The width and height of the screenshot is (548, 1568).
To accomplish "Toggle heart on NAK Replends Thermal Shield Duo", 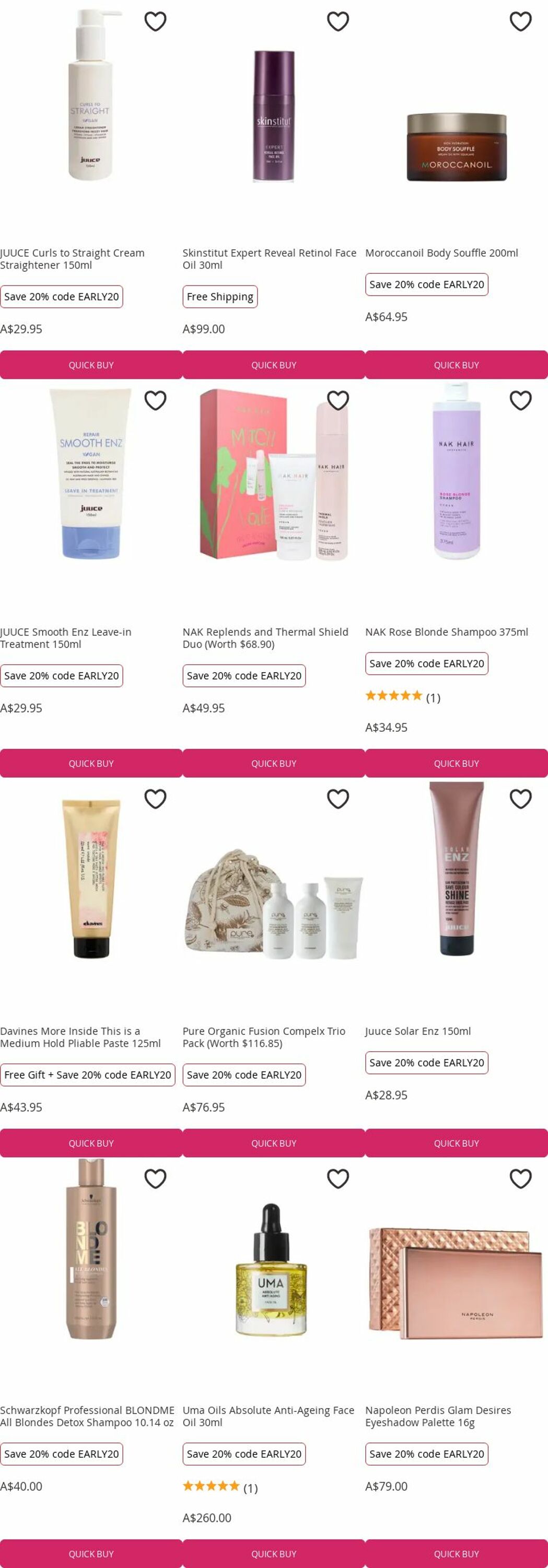I will [337, 400].
